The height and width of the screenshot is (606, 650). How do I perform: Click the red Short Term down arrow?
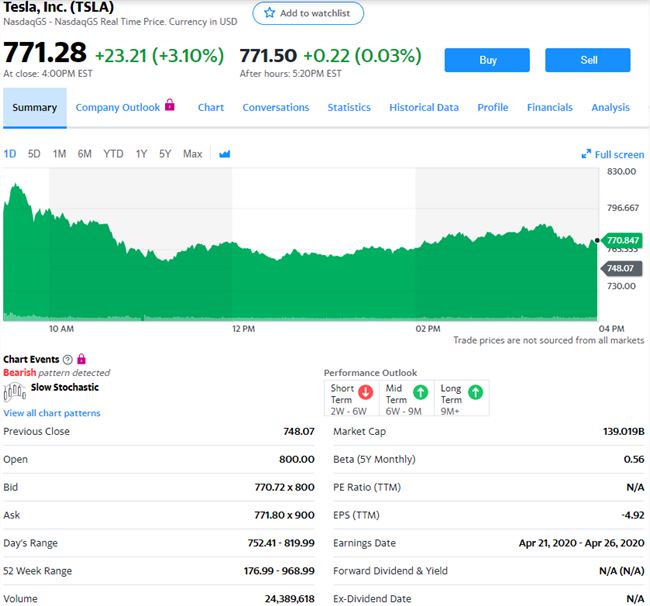click(365, 392)
